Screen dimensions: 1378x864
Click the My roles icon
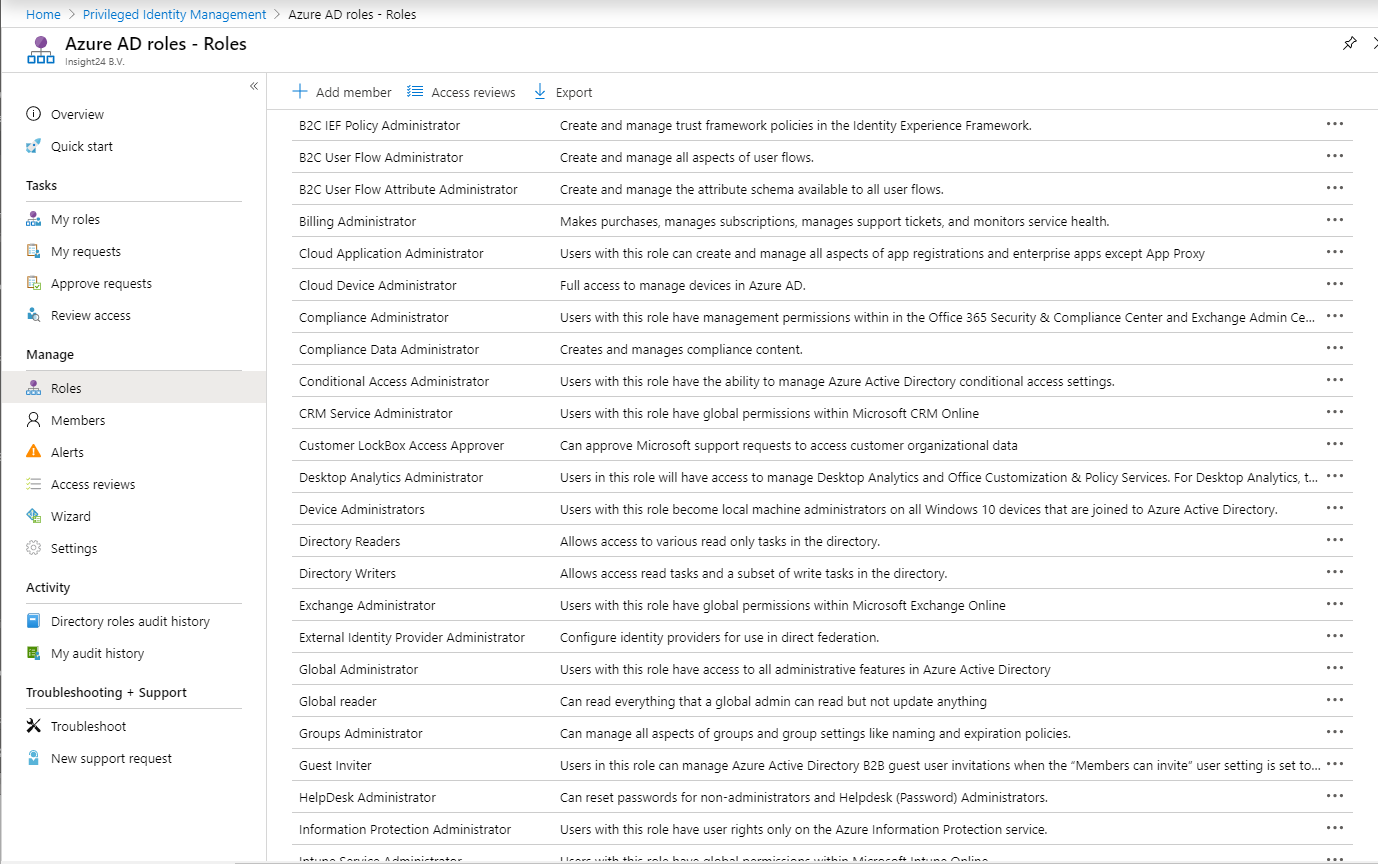34,219
